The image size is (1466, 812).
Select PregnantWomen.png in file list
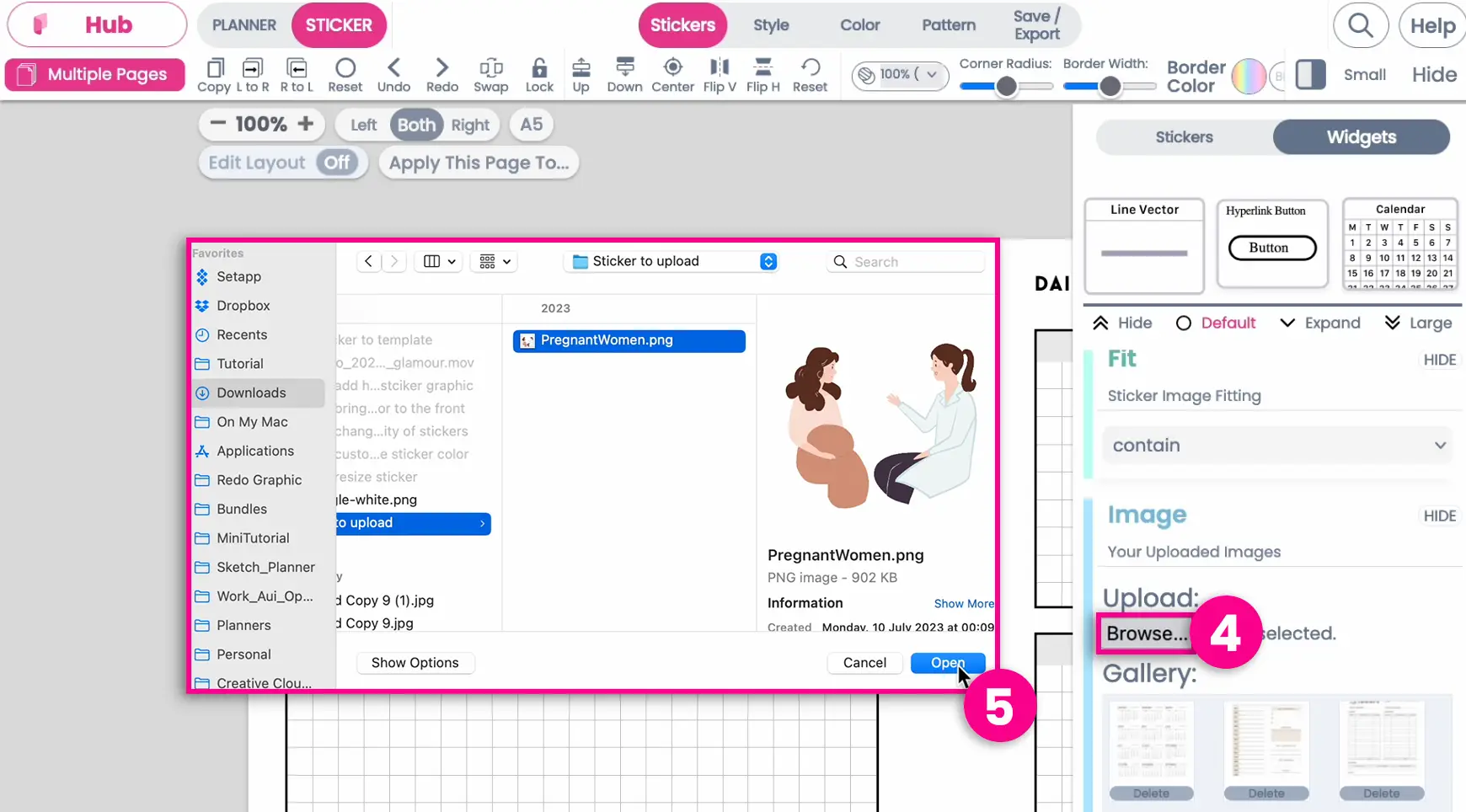point(629,340)
